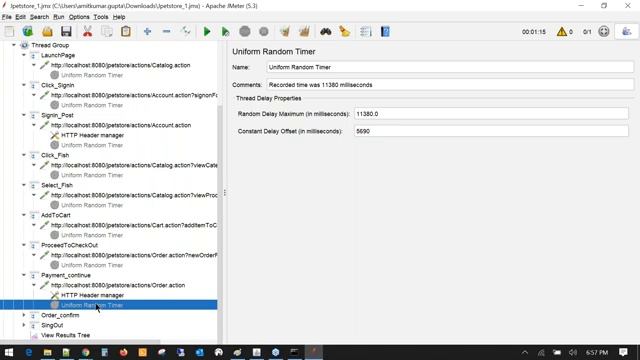The width and height of the screenshot is (640, 360).
Task: Start the test with green play icon
Action: [207, 31]
